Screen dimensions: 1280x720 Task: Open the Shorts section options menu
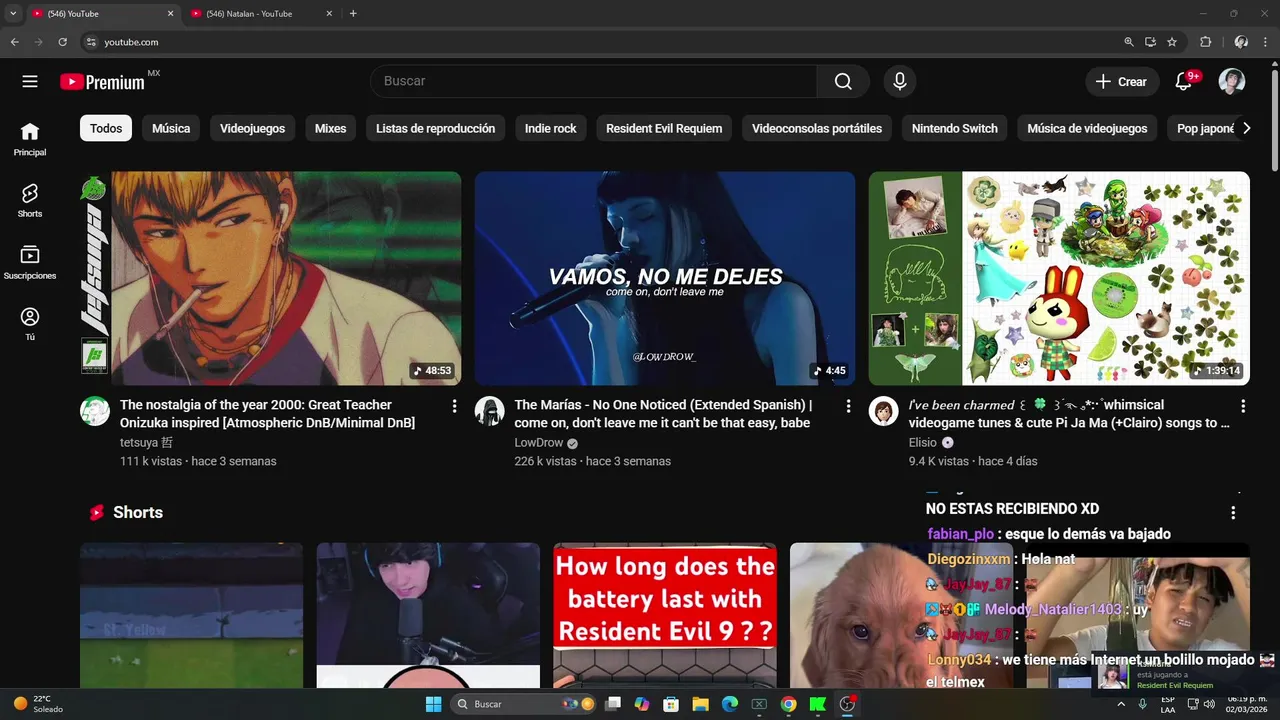pos(1233,512)
